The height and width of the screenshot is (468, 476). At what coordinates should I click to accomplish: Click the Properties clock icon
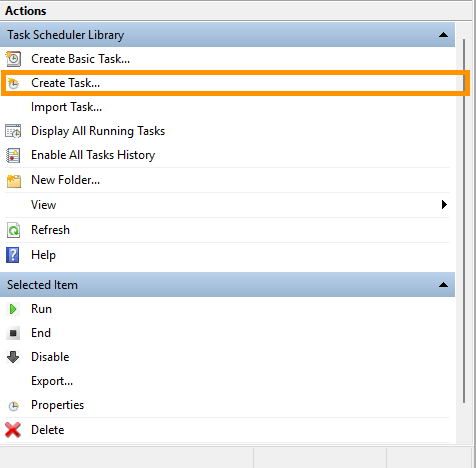coord(13,406)
